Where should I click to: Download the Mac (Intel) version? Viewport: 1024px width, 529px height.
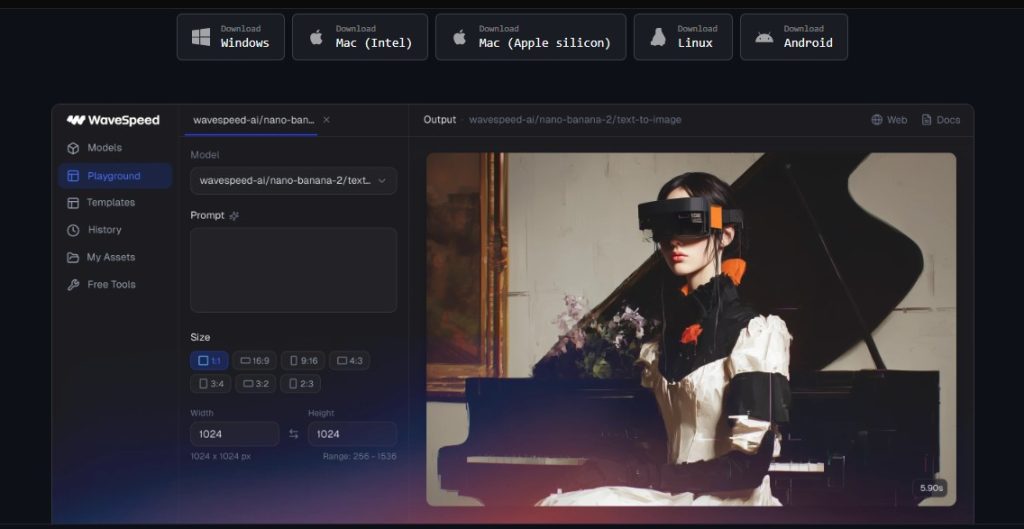click(360, 37)
